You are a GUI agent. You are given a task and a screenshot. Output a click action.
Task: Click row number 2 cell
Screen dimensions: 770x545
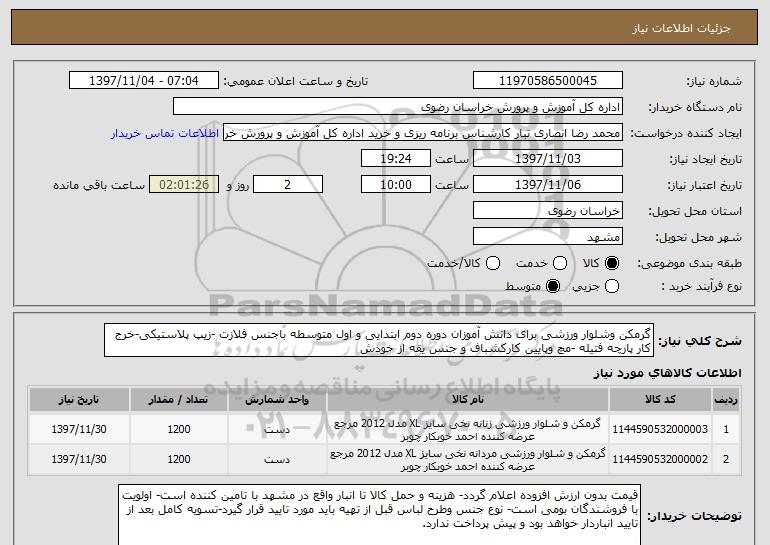click(x=726, y=459)
